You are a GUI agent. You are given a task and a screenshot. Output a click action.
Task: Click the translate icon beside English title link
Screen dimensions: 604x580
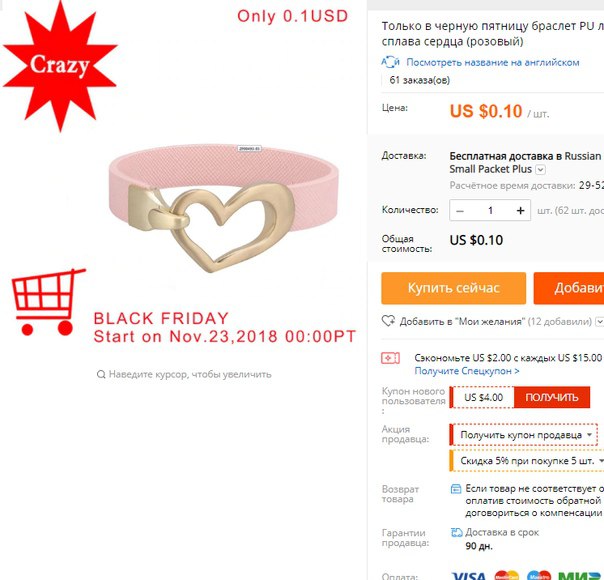(390, 62)
